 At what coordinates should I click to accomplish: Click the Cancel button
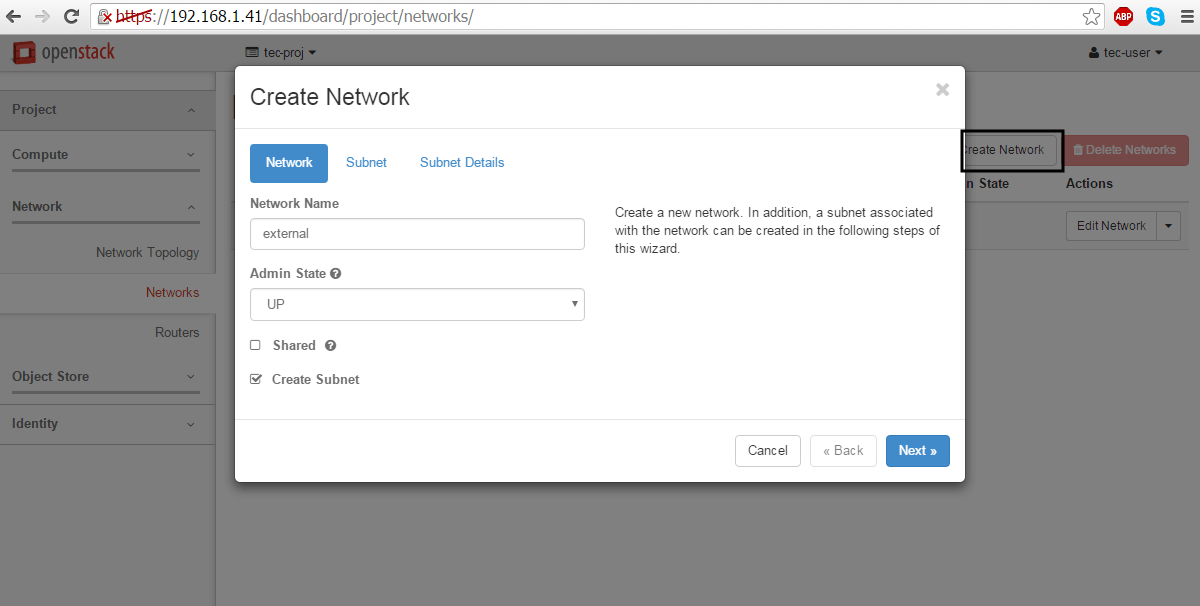point(768,451)
